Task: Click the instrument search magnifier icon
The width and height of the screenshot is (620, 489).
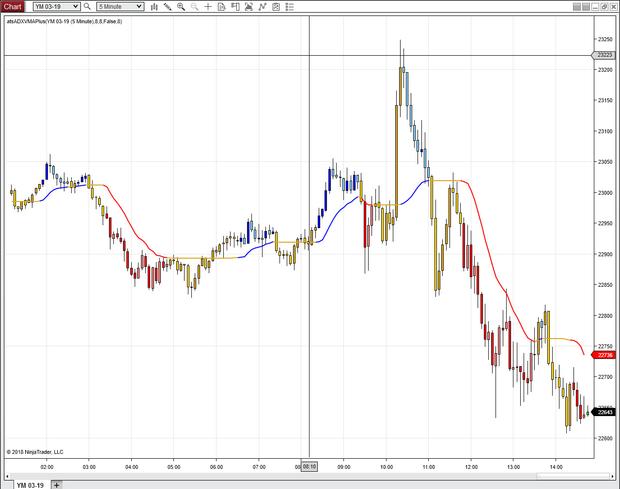Action: point(89,6)
